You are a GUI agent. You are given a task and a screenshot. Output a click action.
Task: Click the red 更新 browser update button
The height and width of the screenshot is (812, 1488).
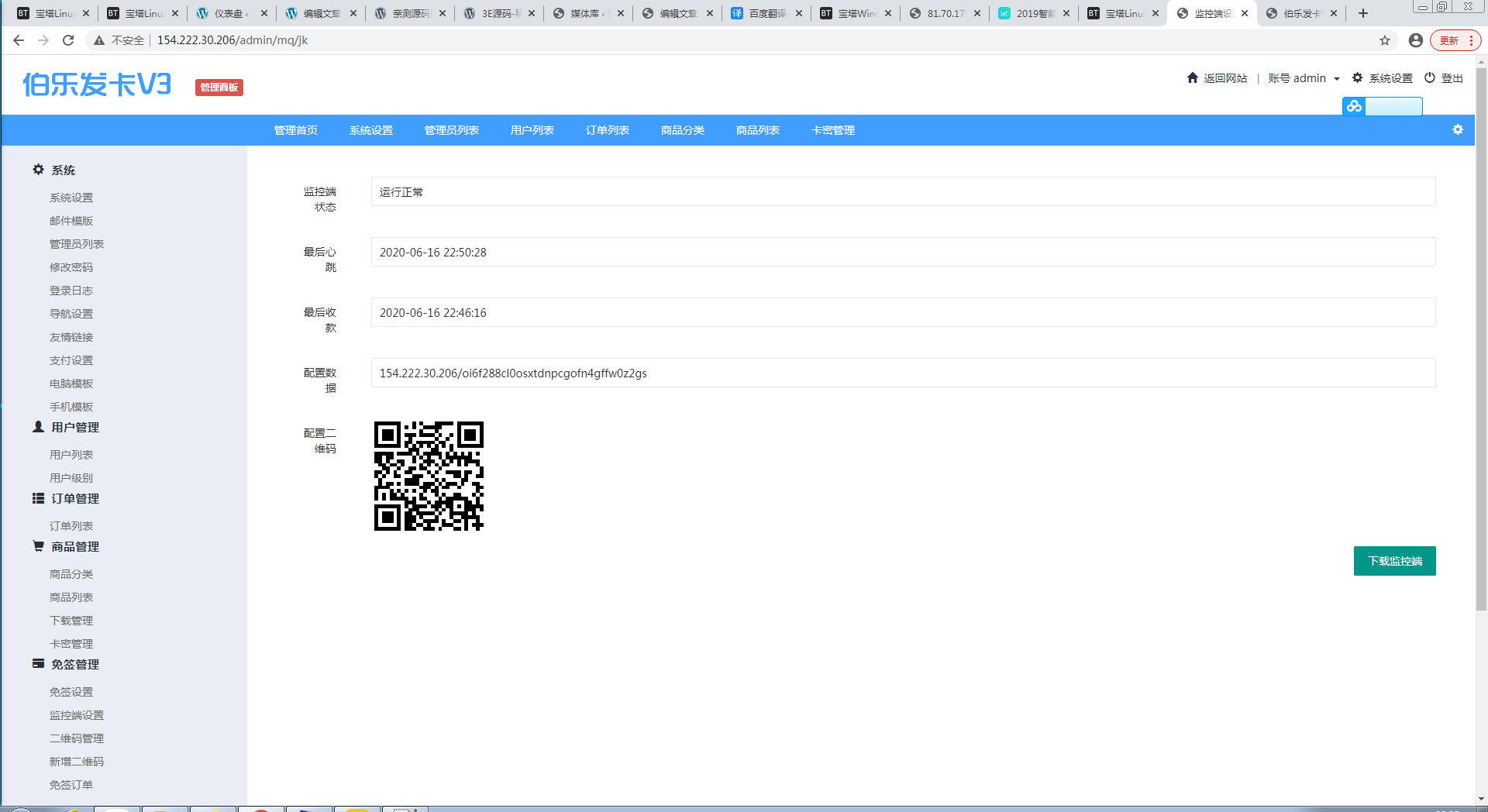1455,40
